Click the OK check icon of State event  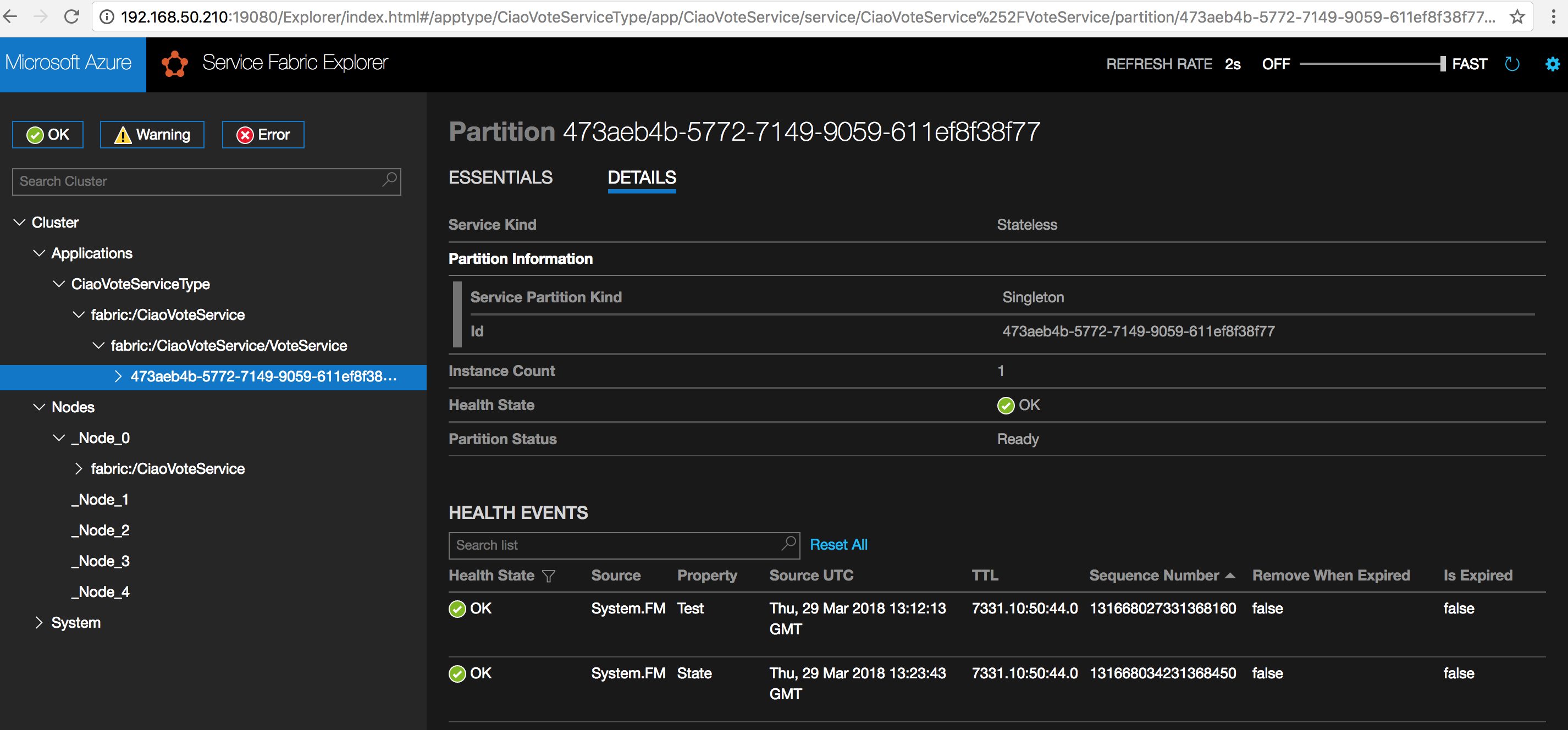point(457,673)
